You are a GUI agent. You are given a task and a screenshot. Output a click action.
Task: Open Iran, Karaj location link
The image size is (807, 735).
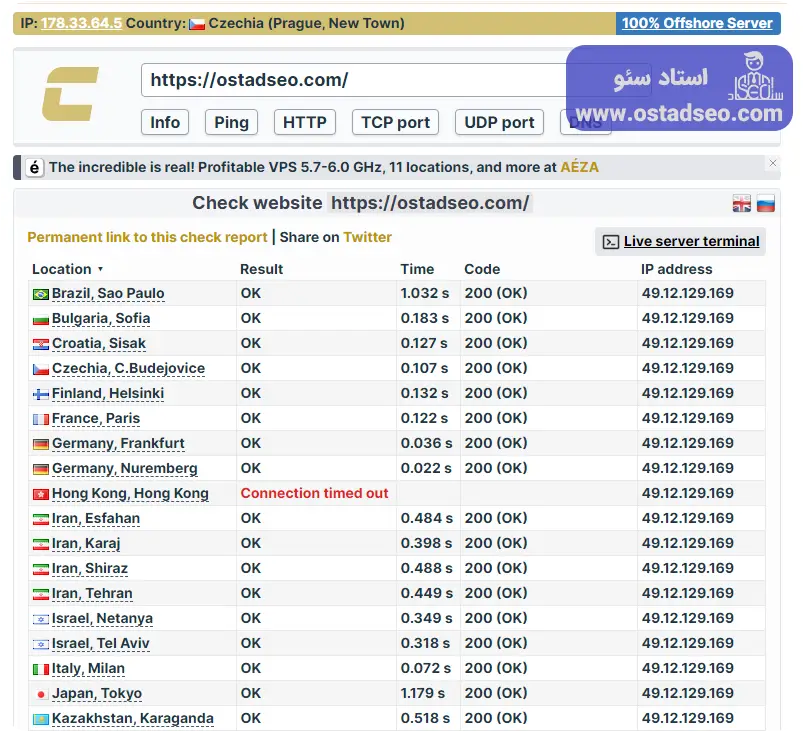[x=86, y=544]
